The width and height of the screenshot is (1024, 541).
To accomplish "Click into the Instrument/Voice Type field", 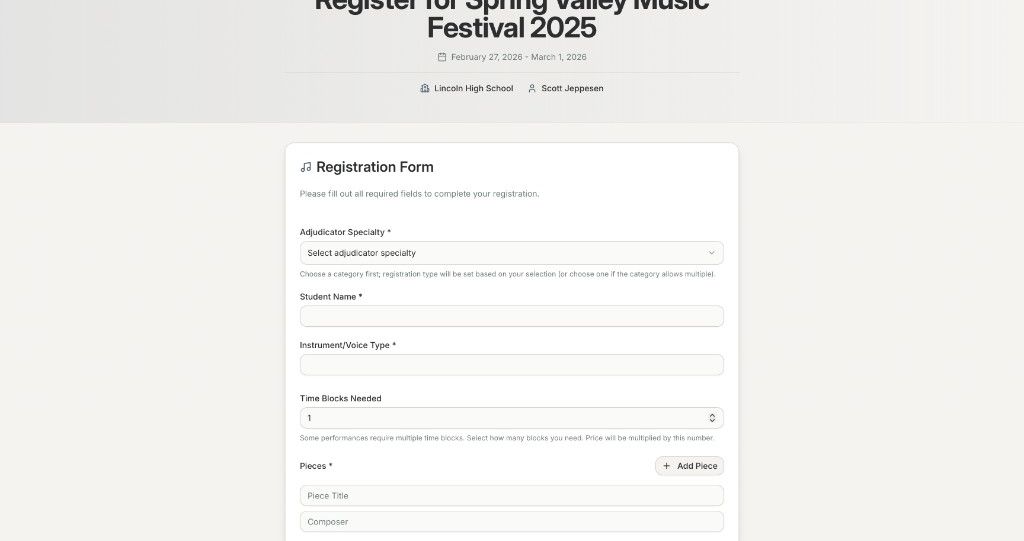I will coord(511,365).
